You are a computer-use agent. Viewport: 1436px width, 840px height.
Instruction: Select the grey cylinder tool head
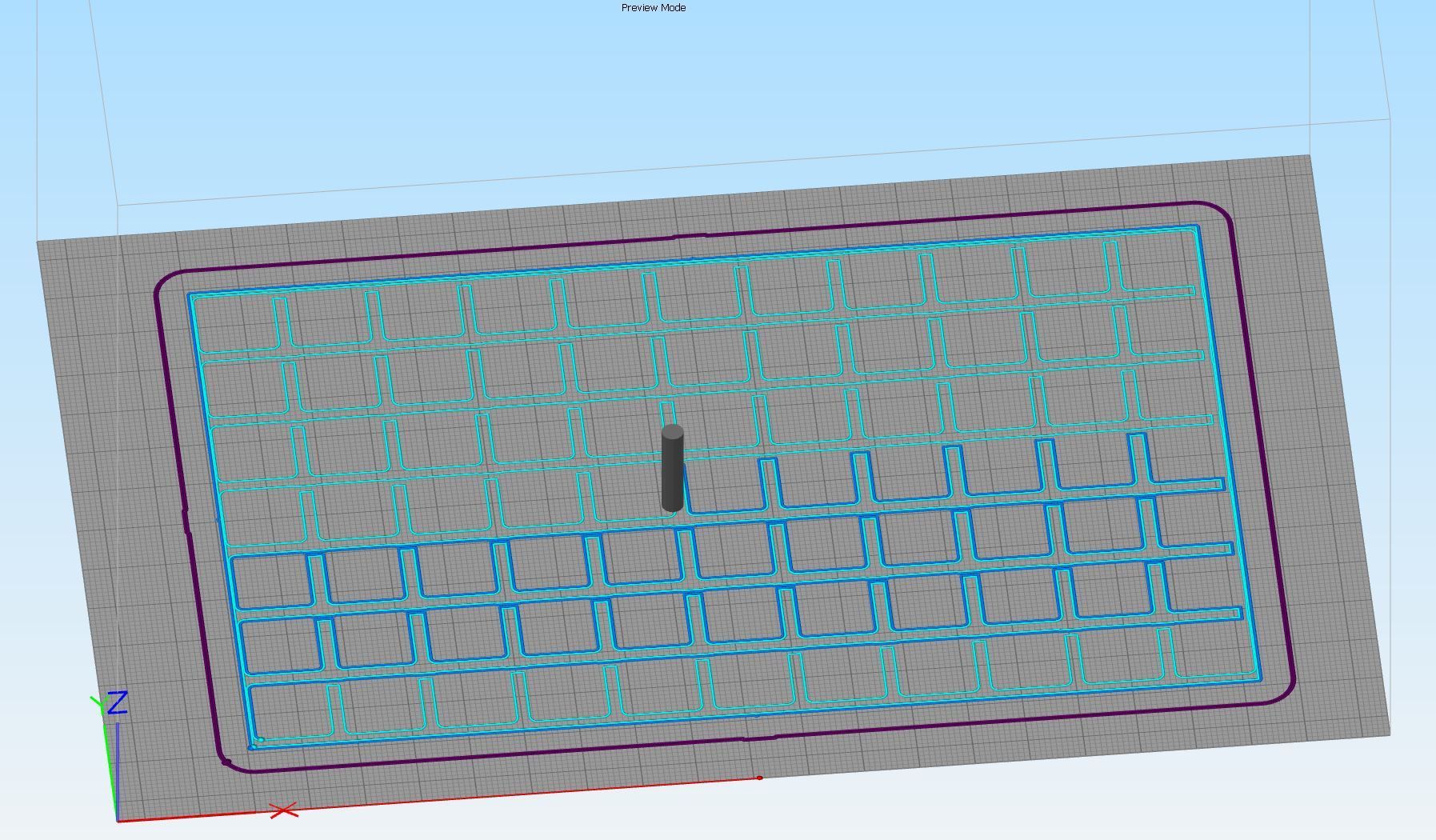[x=673, y=468]
